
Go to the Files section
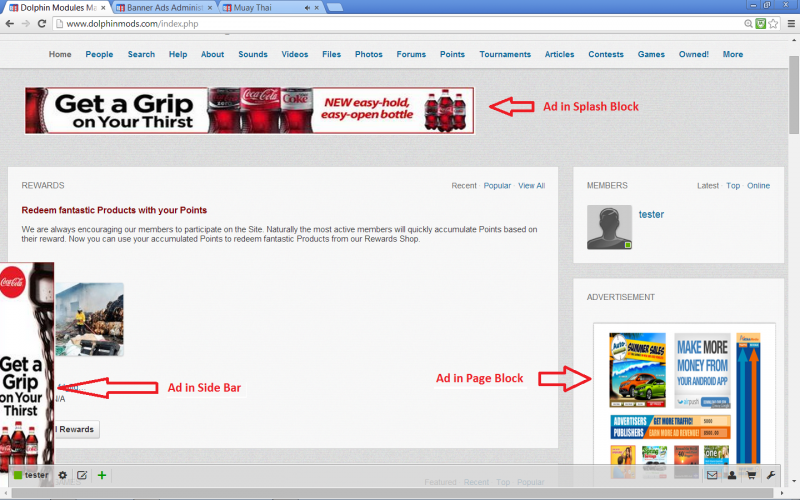tap(332, 54)
